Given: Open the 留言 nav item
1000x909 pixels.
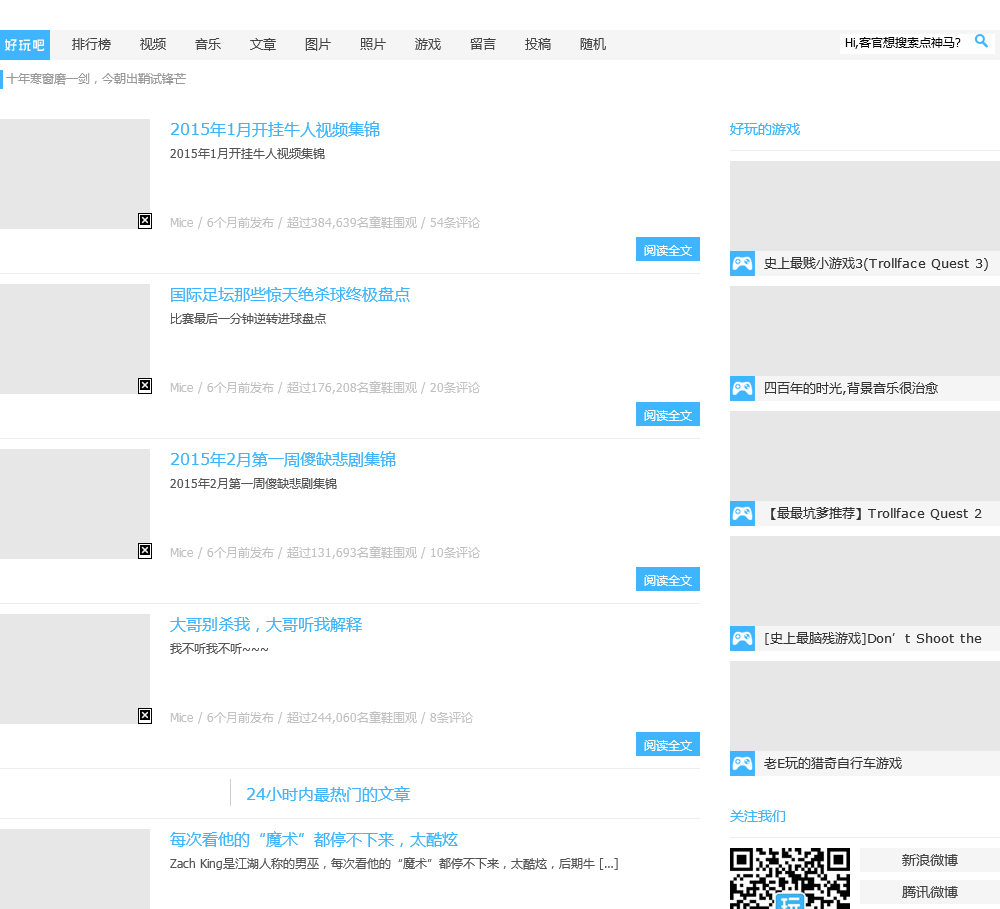Looking at the screenshot, I should coord(483,45).
